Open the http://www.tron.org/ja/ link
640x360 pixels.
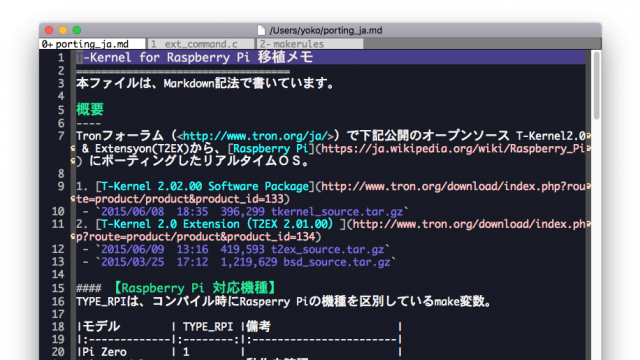(x=255, y=136)
